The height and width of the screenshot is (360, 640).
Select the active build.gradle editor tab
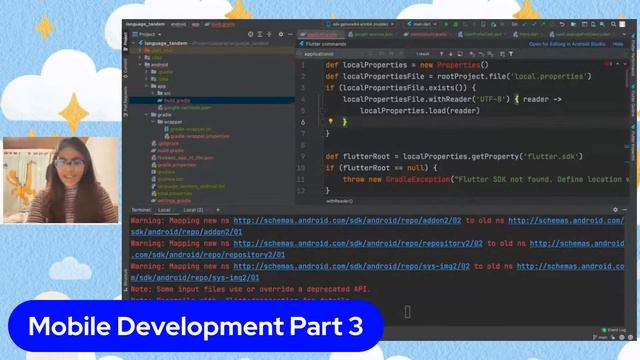(x=321, y=35)
